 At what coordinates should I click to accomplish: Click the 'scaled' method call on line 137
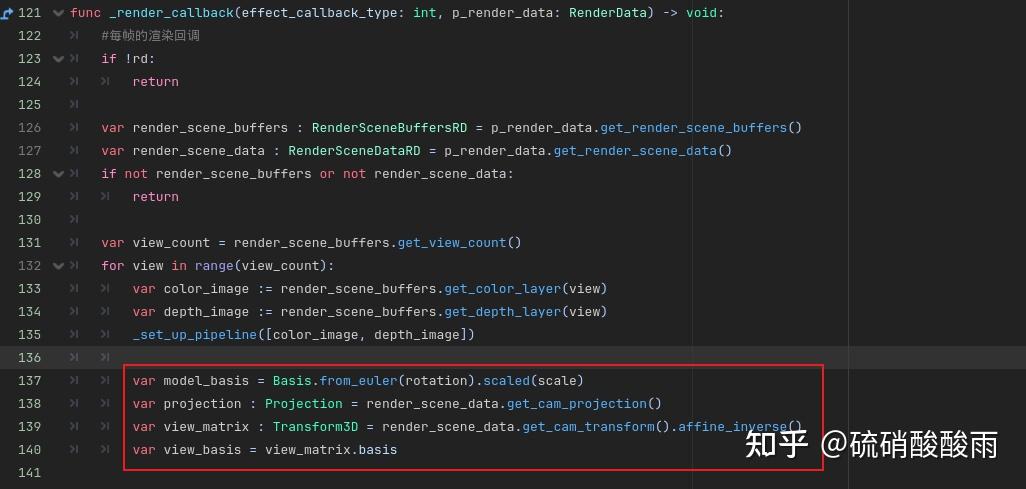pos(506,380)
